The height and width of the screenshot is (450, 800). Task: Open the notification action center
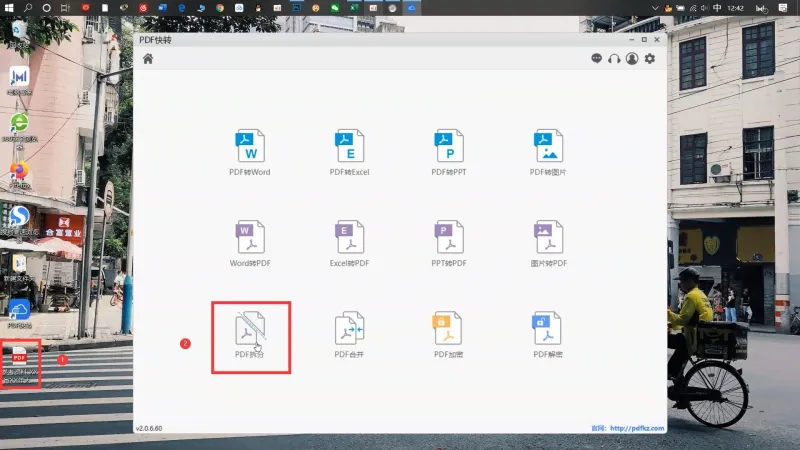click(783, 8)
